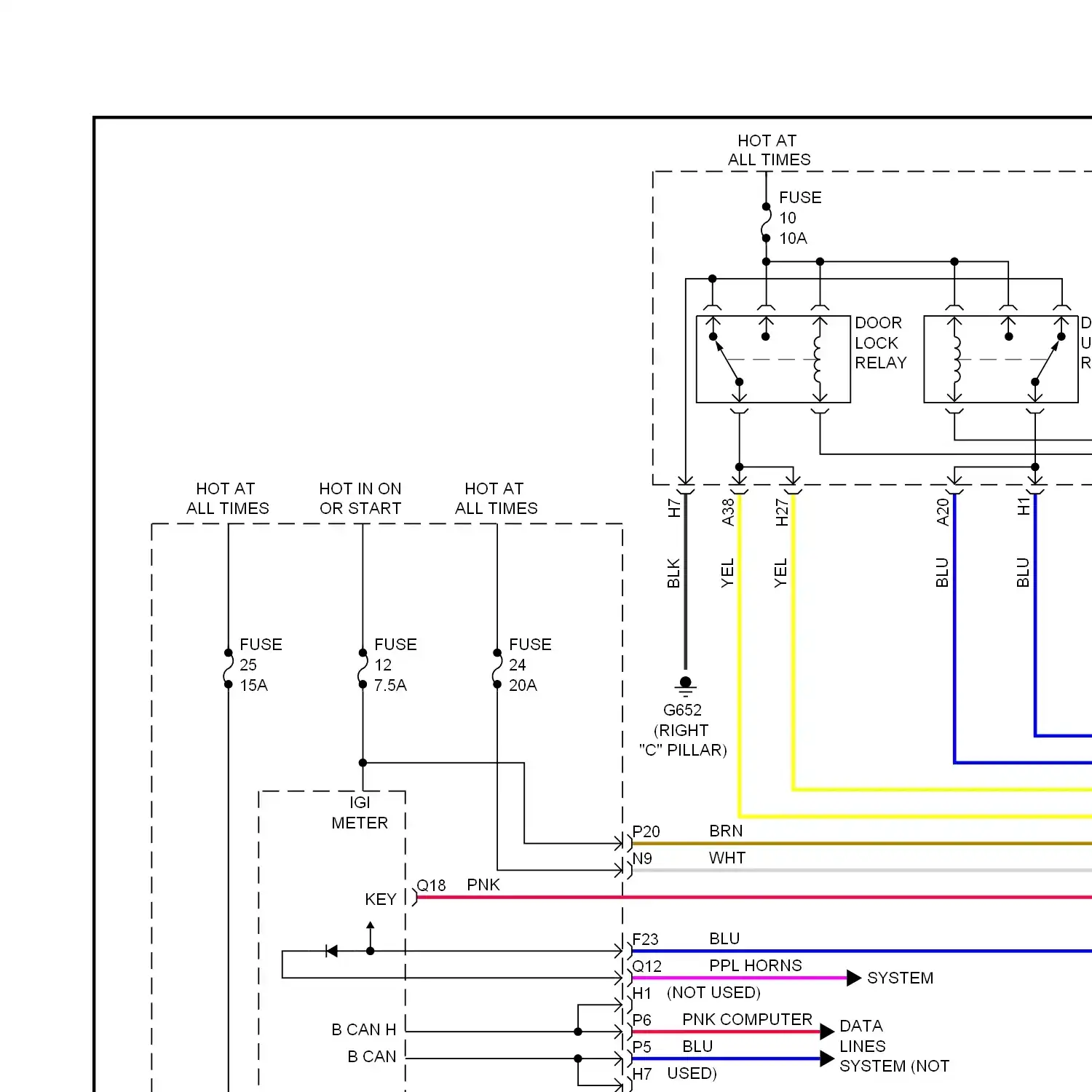Click vertical connector label 'H27'
Viewport: 1092px width, 1092px height.
[782, 513]
